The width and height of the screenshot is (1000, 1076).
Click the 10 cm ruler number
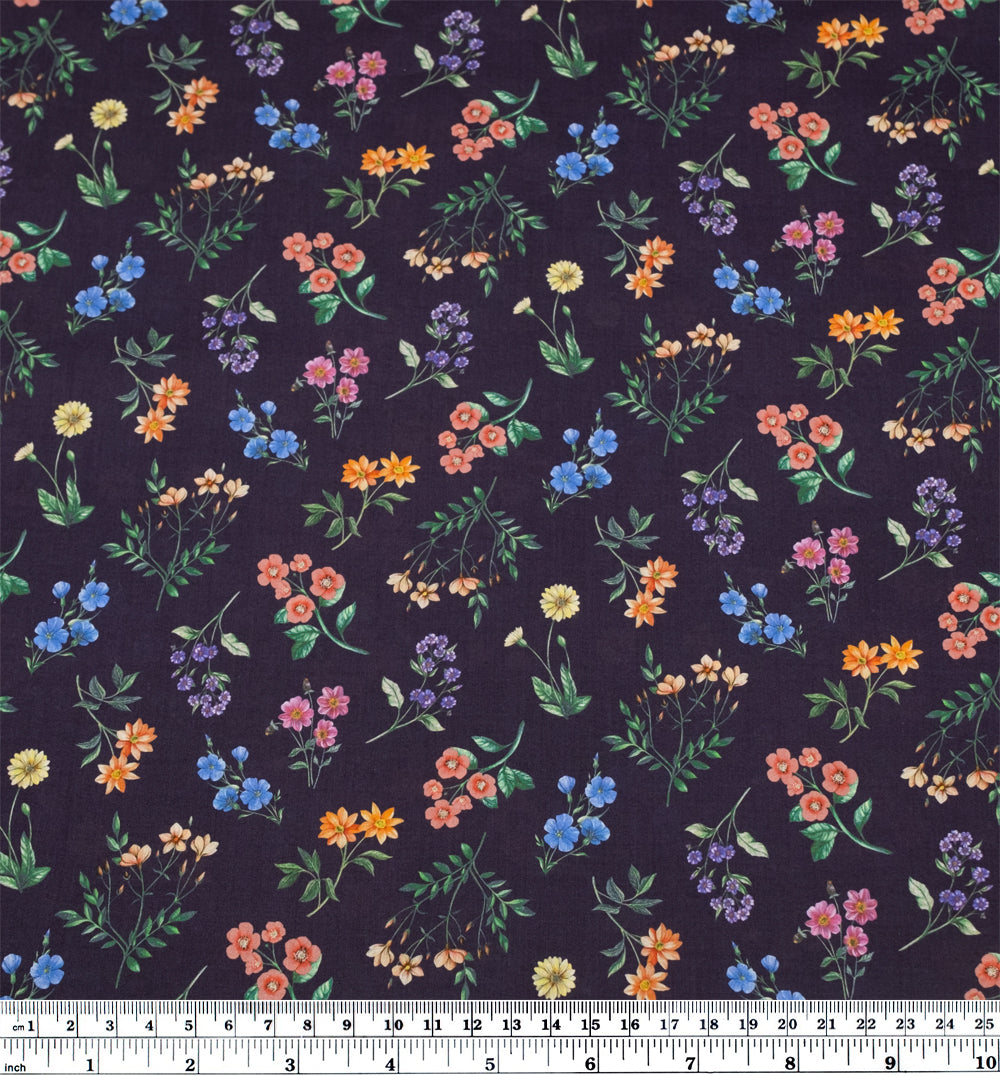pos(393,1025)
